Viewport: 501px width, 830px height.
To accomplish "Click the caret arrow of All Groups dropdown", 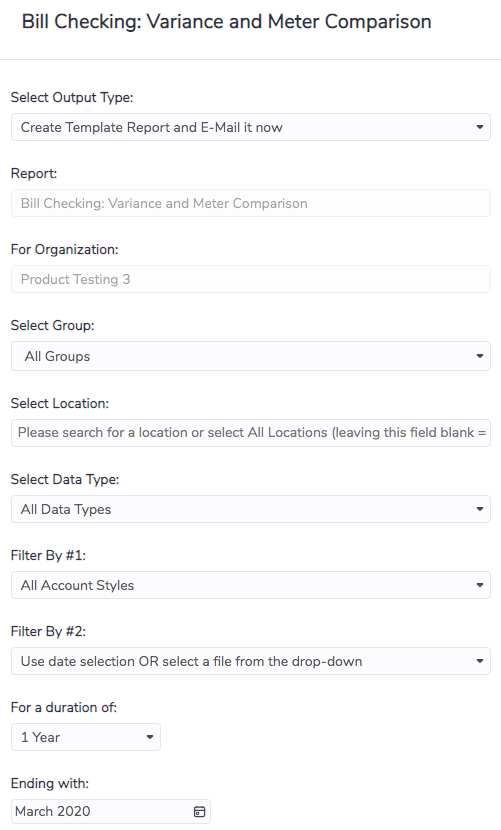I will coord(479,356).
